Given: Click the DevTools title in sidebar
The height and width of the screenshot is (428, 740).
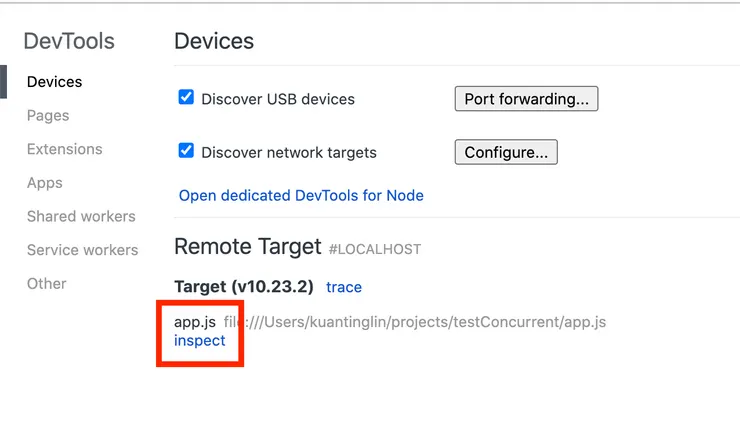Looking at the screenshot, I should pyautogui.click(x=69, y=42).
